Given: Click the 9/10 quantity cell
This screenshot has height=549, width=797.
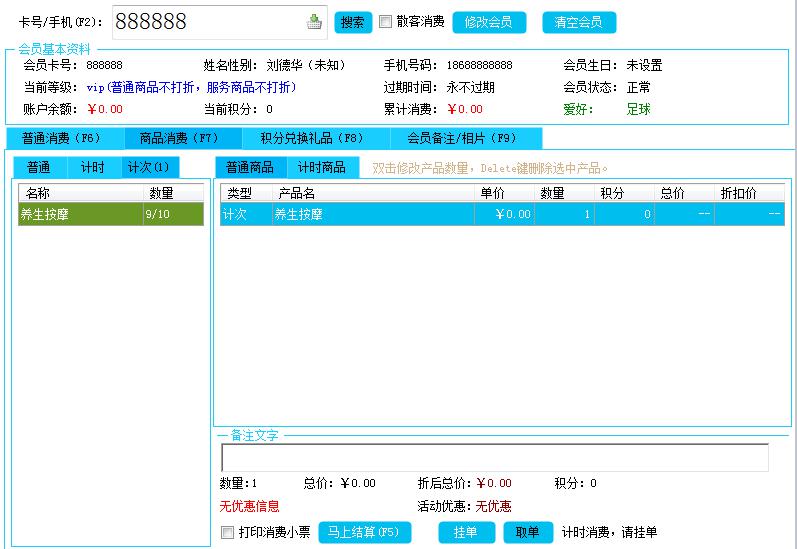Looking at the screenshot, I should pyautogui.click(x=173, y=214).
